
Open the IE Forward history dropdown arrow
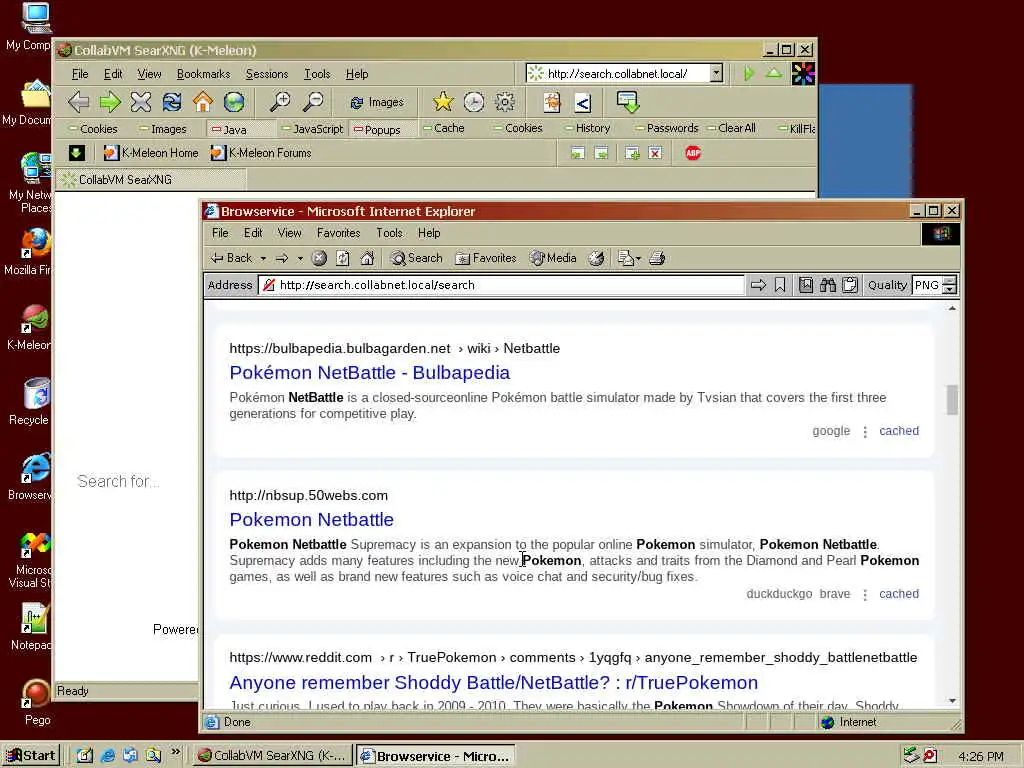point(300,259)
